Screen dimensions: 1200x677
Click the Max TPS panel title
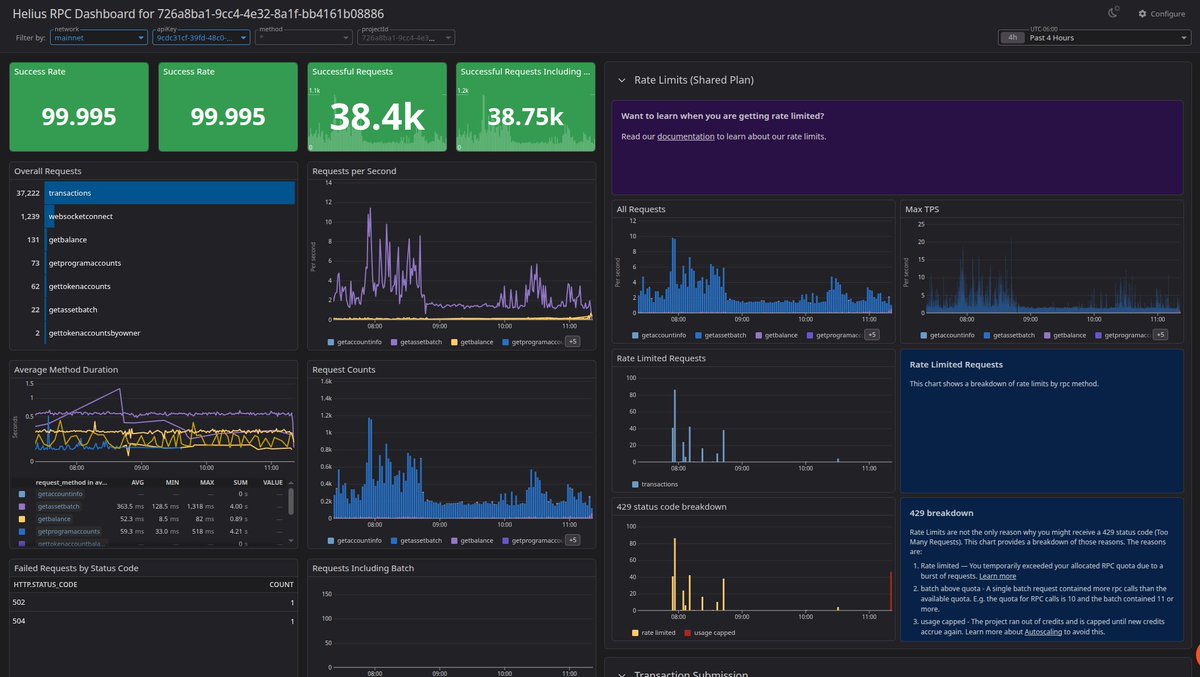coord(922,209)
